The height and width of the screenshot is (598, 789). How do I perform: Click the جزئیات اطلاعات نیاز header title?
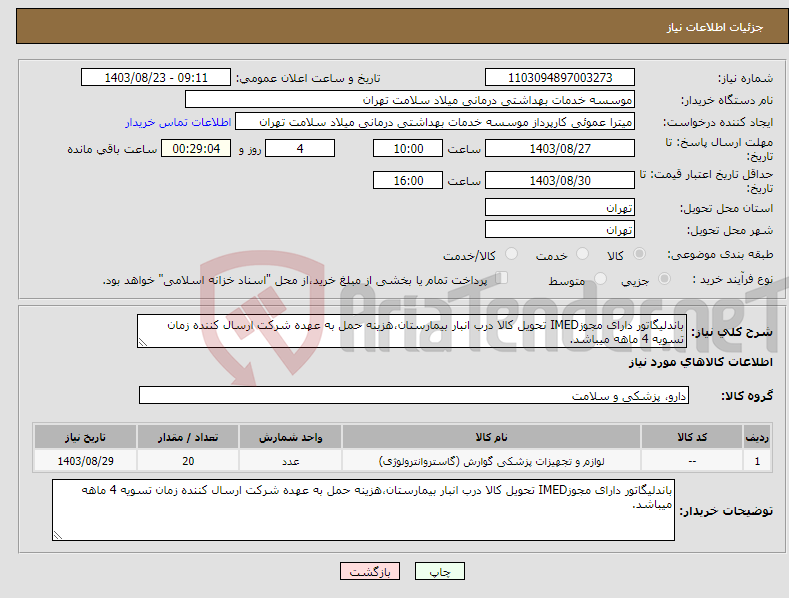715,27
